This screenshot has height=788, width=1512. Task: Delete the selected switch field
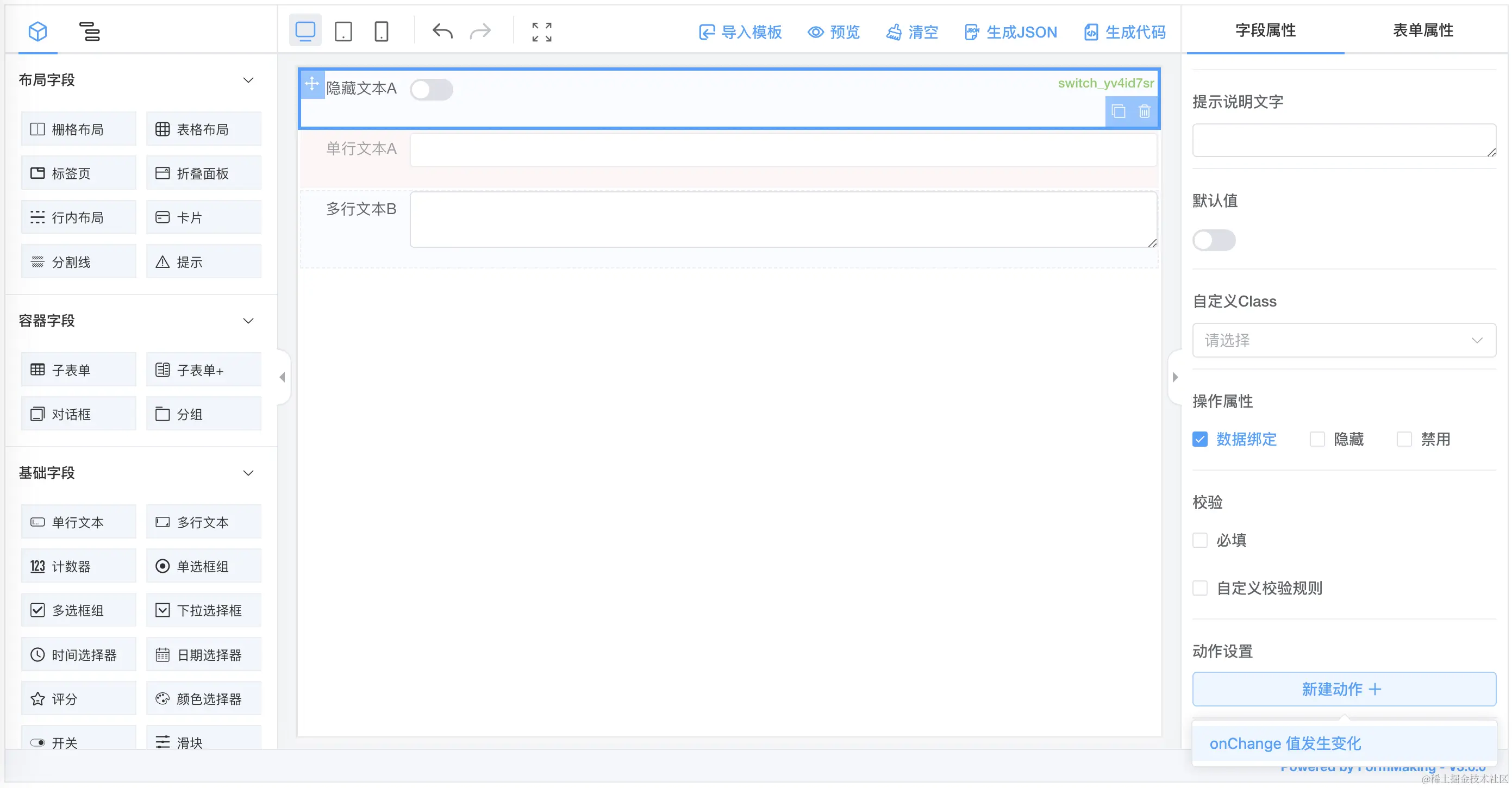pyautogui.click(x=1144, y=111)
